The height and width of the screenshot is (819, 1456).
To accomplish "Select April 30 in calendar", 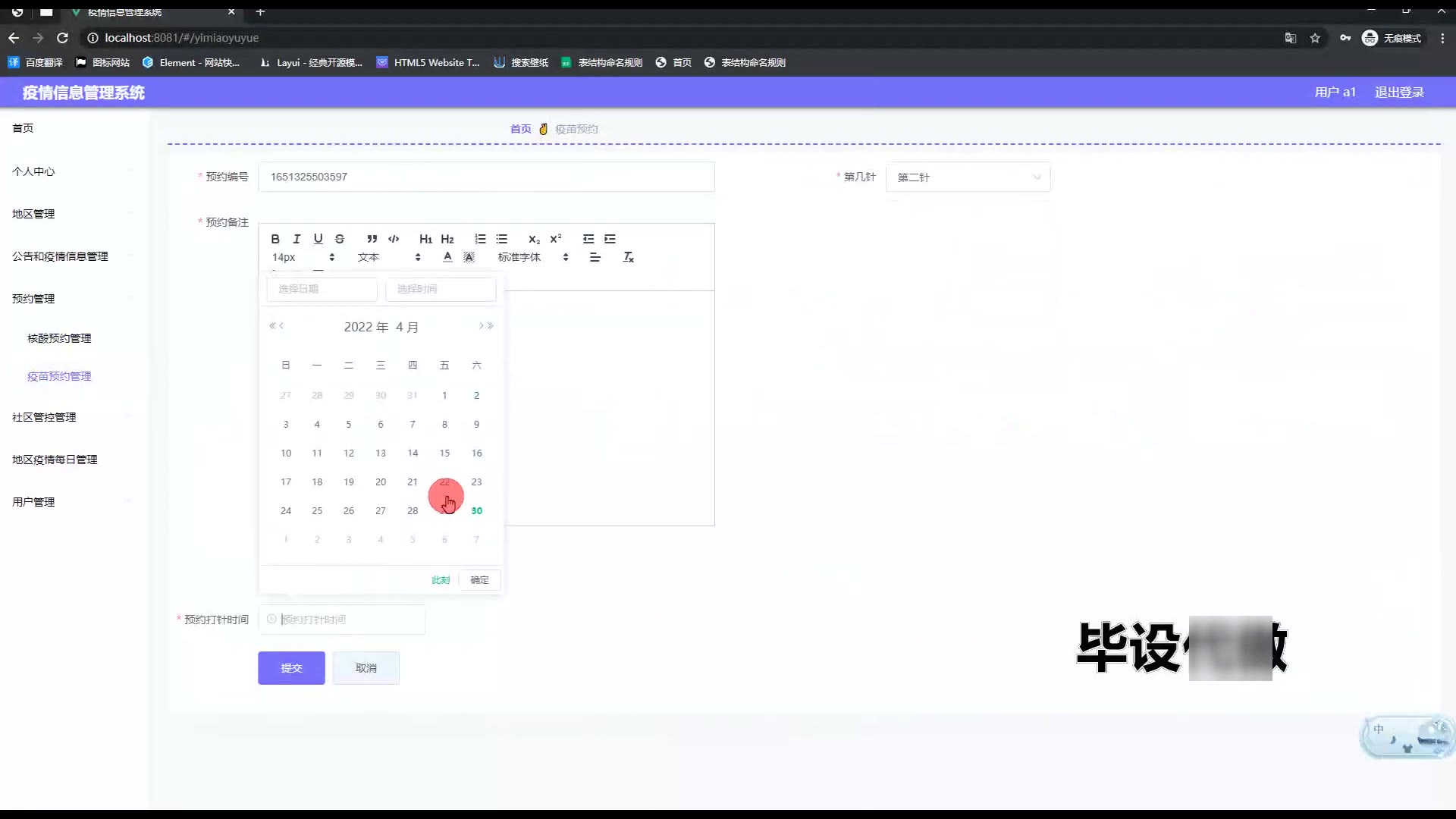I will click(x=476, y=511).
